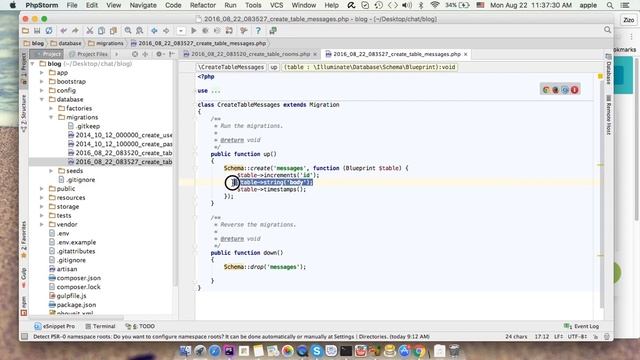Click migrations in the breadcrumb bar

(x=106, y=43)
